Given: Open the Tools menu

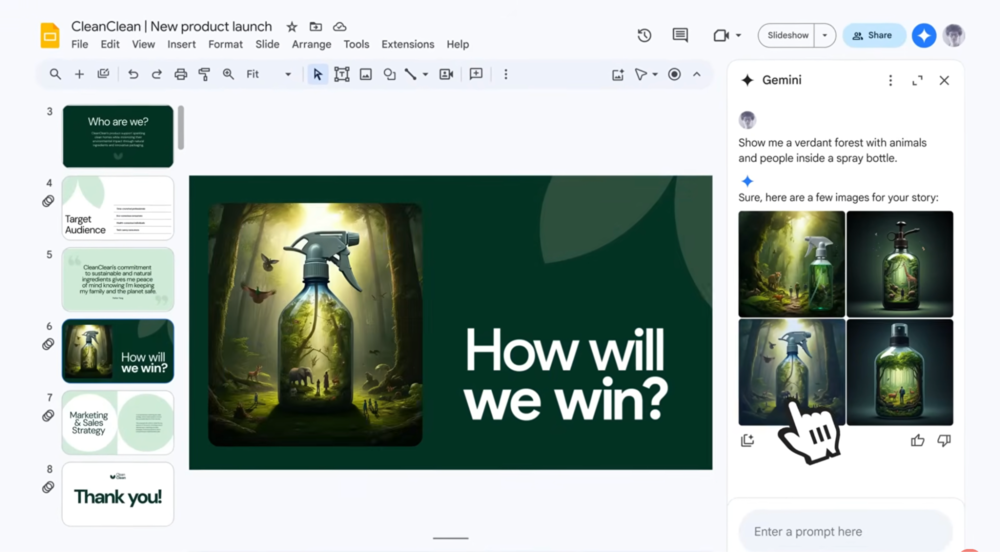Looking at the screenshot, I should (x=356, y=44).
